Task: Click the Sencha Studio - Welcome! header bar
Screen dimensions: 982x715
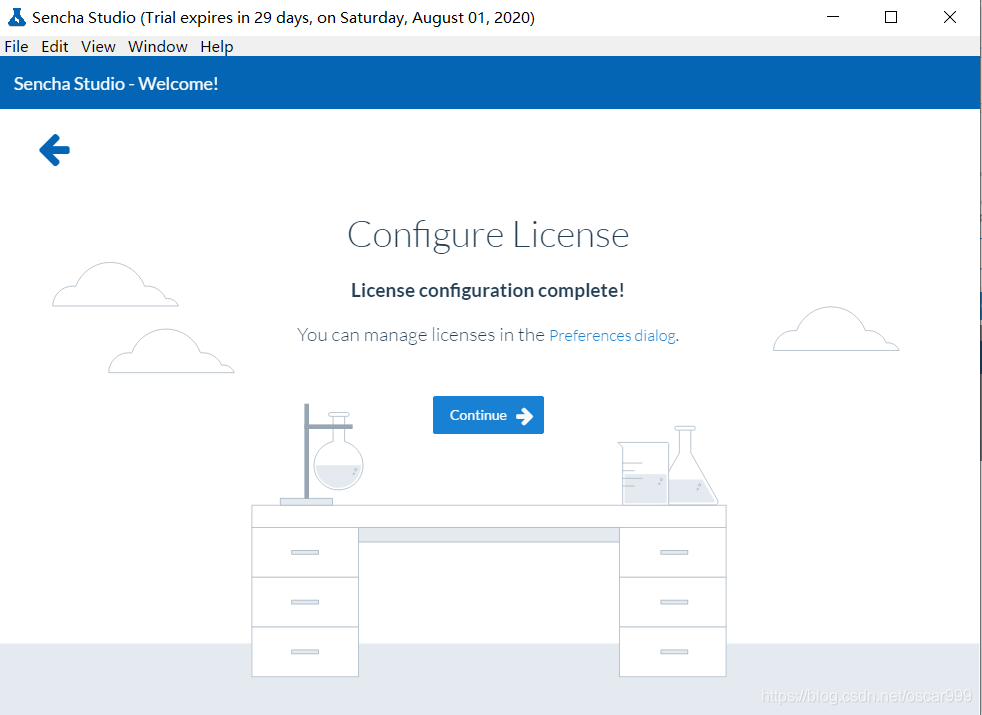Action: point(490,83)
